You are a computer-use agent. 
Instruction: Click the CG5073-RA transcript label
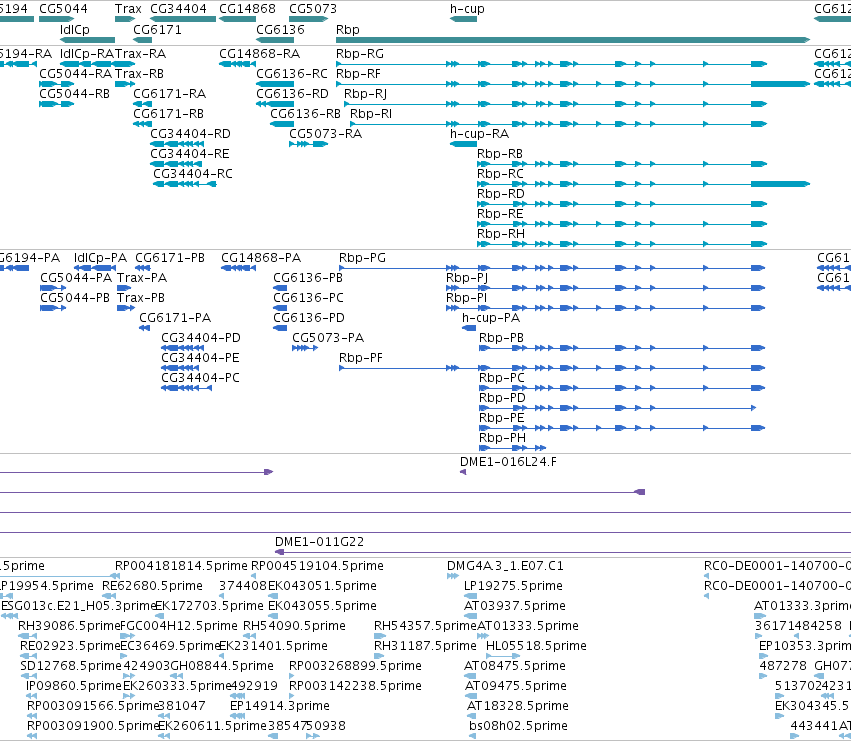pos(325,134)
